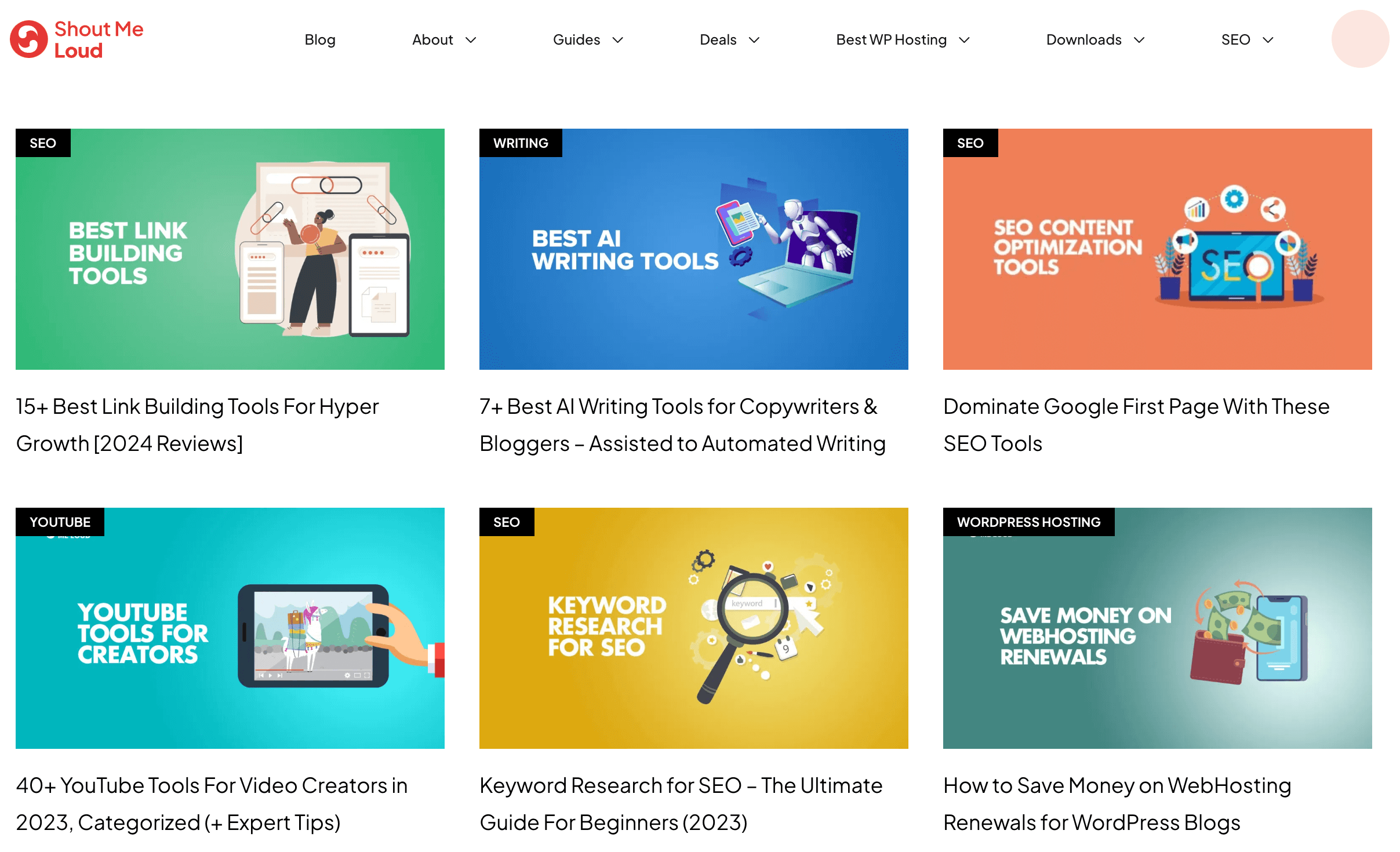1400x852 pixels.
Task: Select the WORDPRESS HOSTING category tag
Action: (x=1028, y=522)
